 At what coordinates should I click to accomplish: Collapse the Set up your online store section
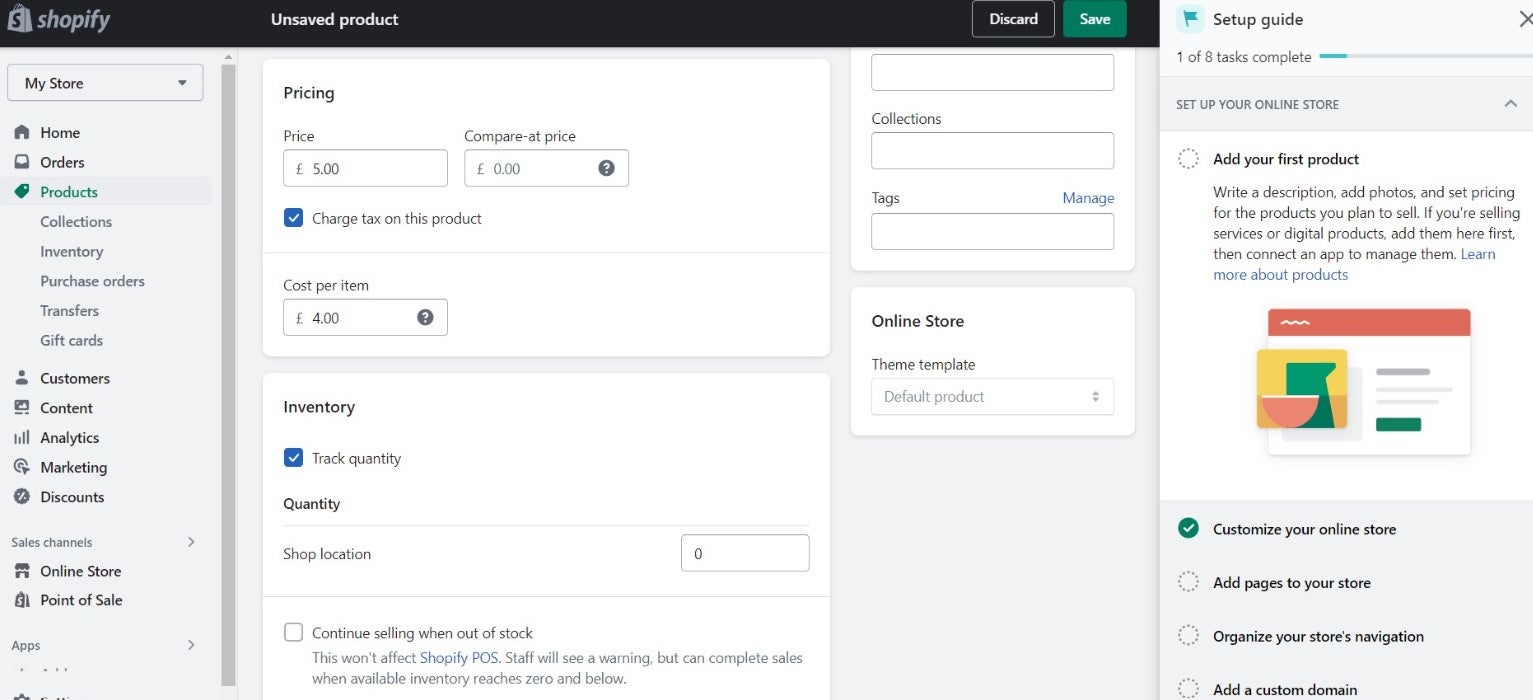(x=1510, y=104)
